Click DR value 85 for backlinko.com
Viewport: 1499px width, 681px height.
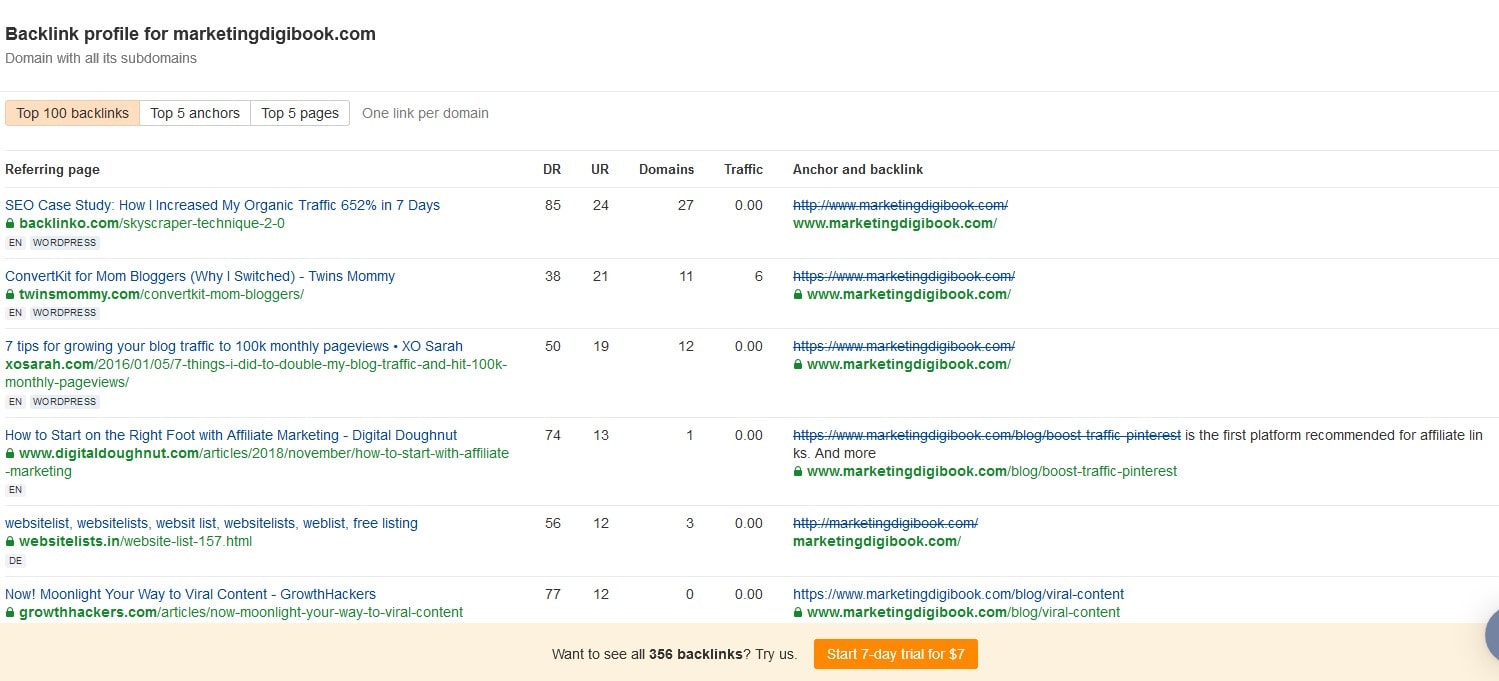tap(553, 205)
